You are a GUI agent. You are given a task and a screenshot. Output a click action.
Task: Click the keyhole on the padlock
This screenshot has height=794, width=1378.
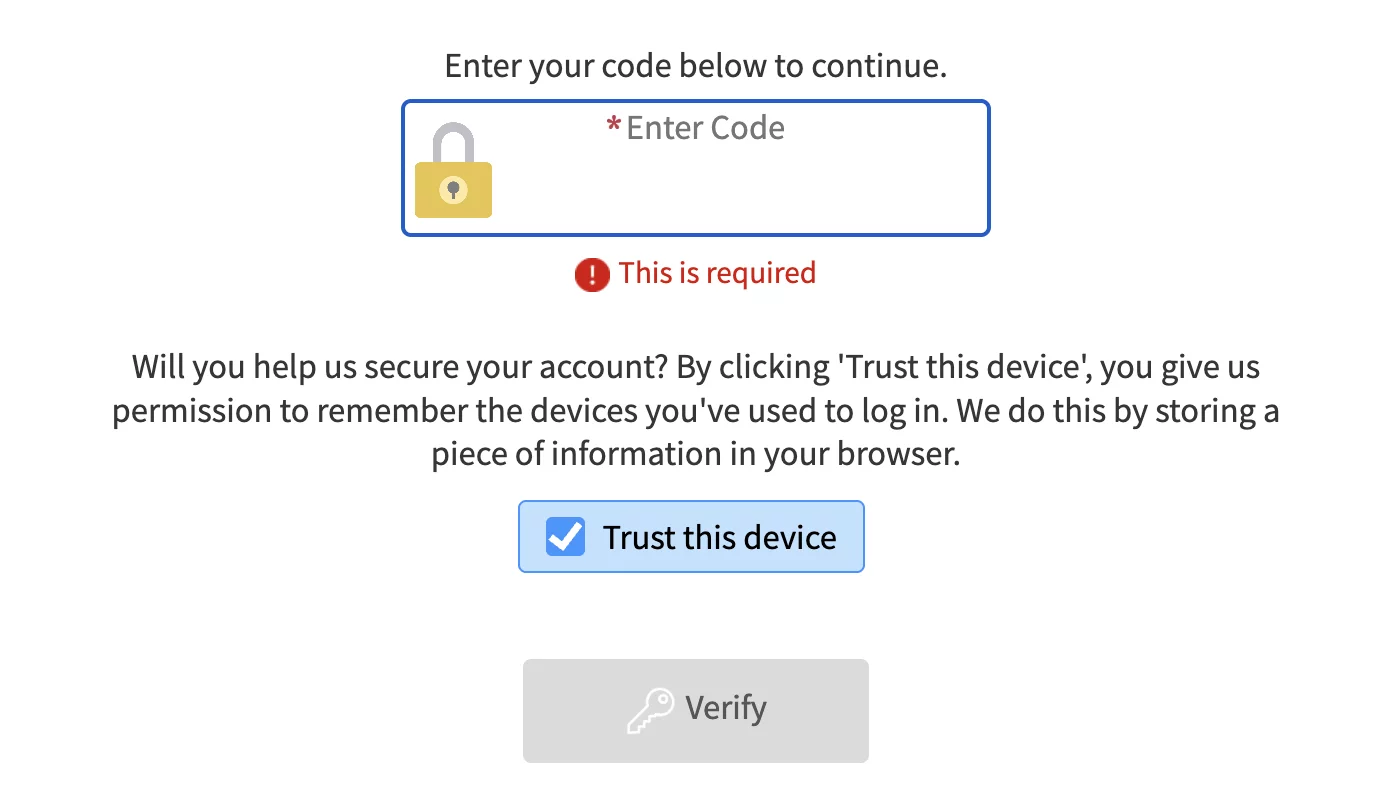(453, 189)
